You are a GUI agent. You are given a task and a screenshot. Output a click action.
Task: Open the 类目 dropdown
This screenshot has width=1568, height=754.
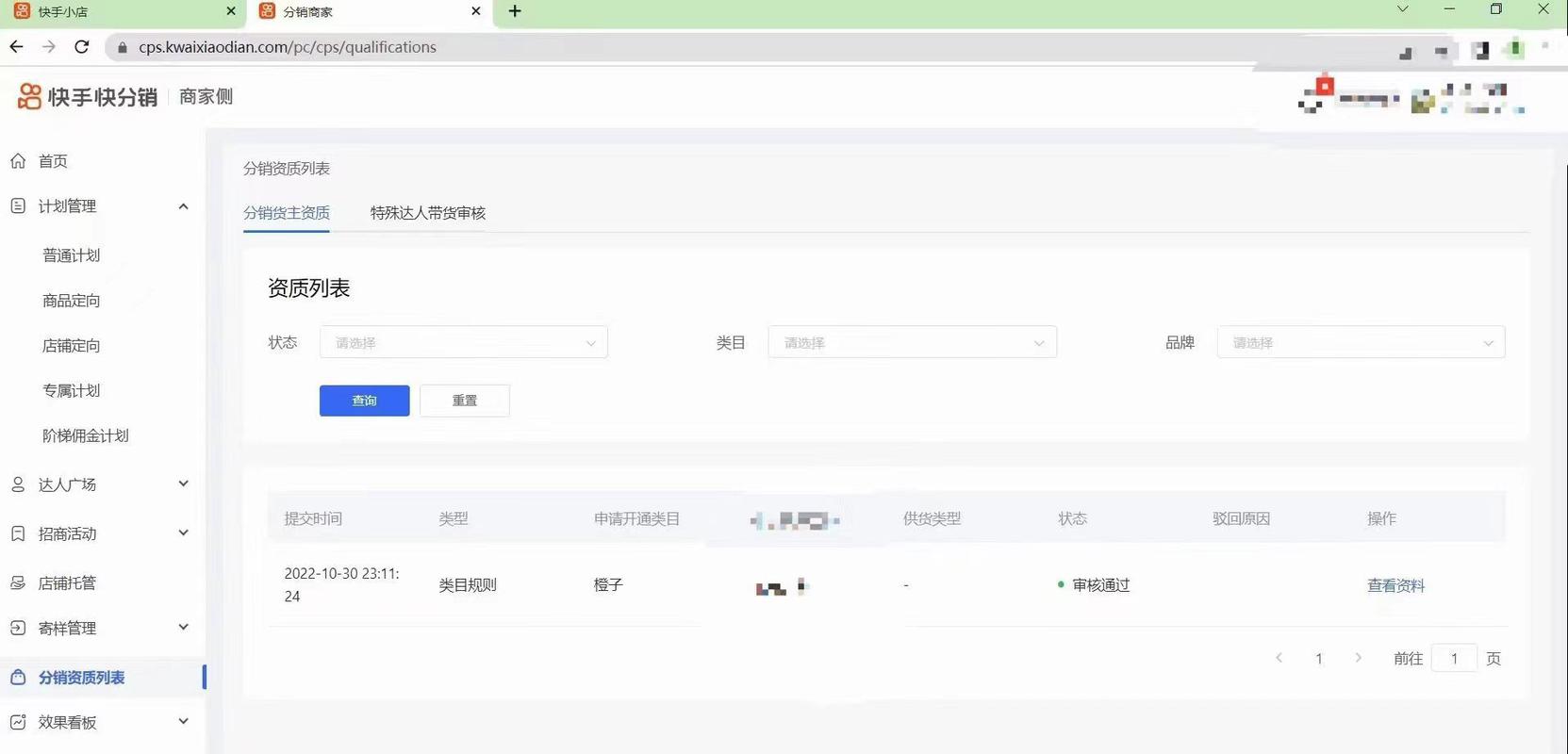[x=913, y=342]
